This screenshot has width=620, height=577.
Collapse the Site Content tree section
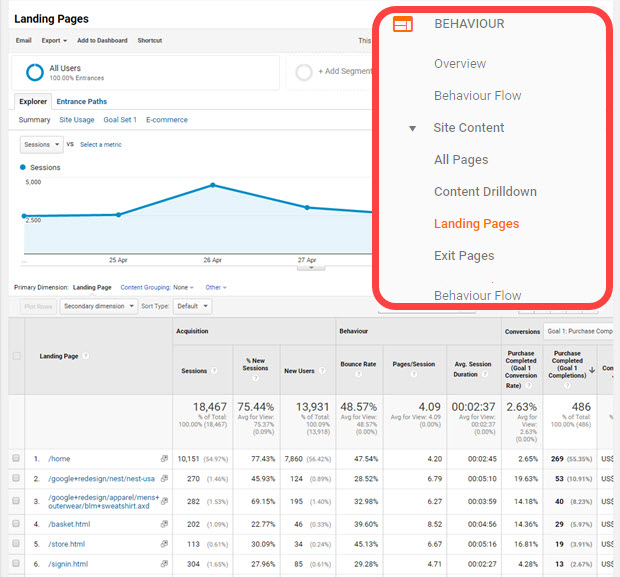pos(412,128)
